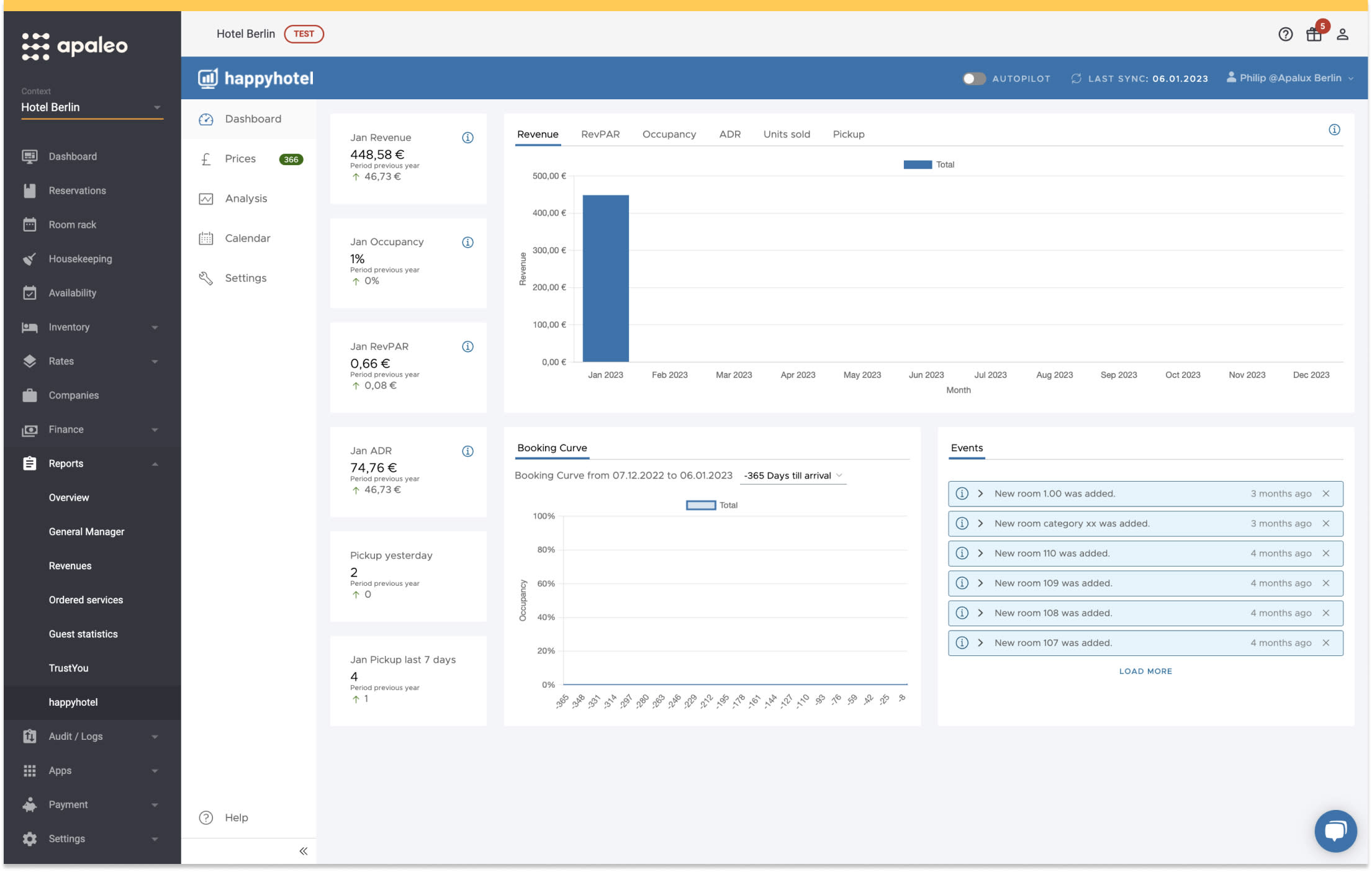Collapse the happyhotel sidebar with the double-chevron
1372x872 pixels.
coord(303,851)
